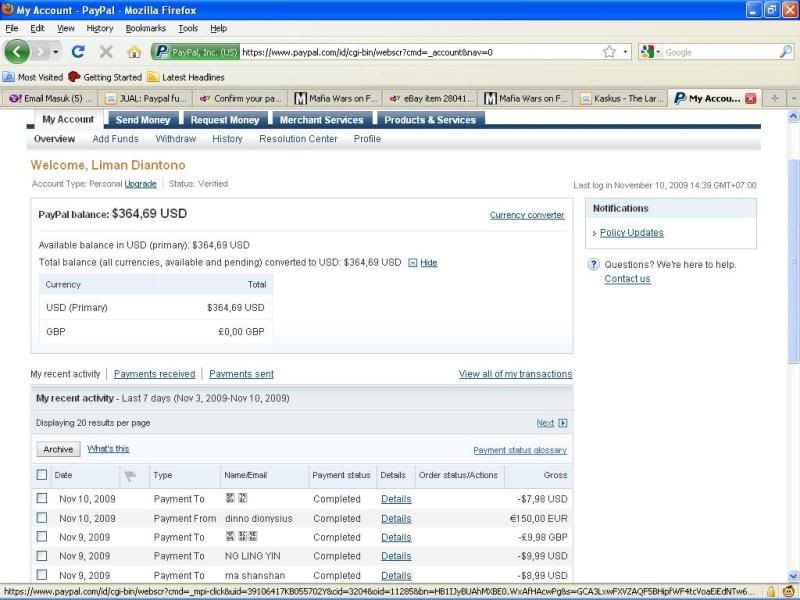Click the PayPal, Inc. site identity badge
Screen dimensions: 800x600
point(196,52)
